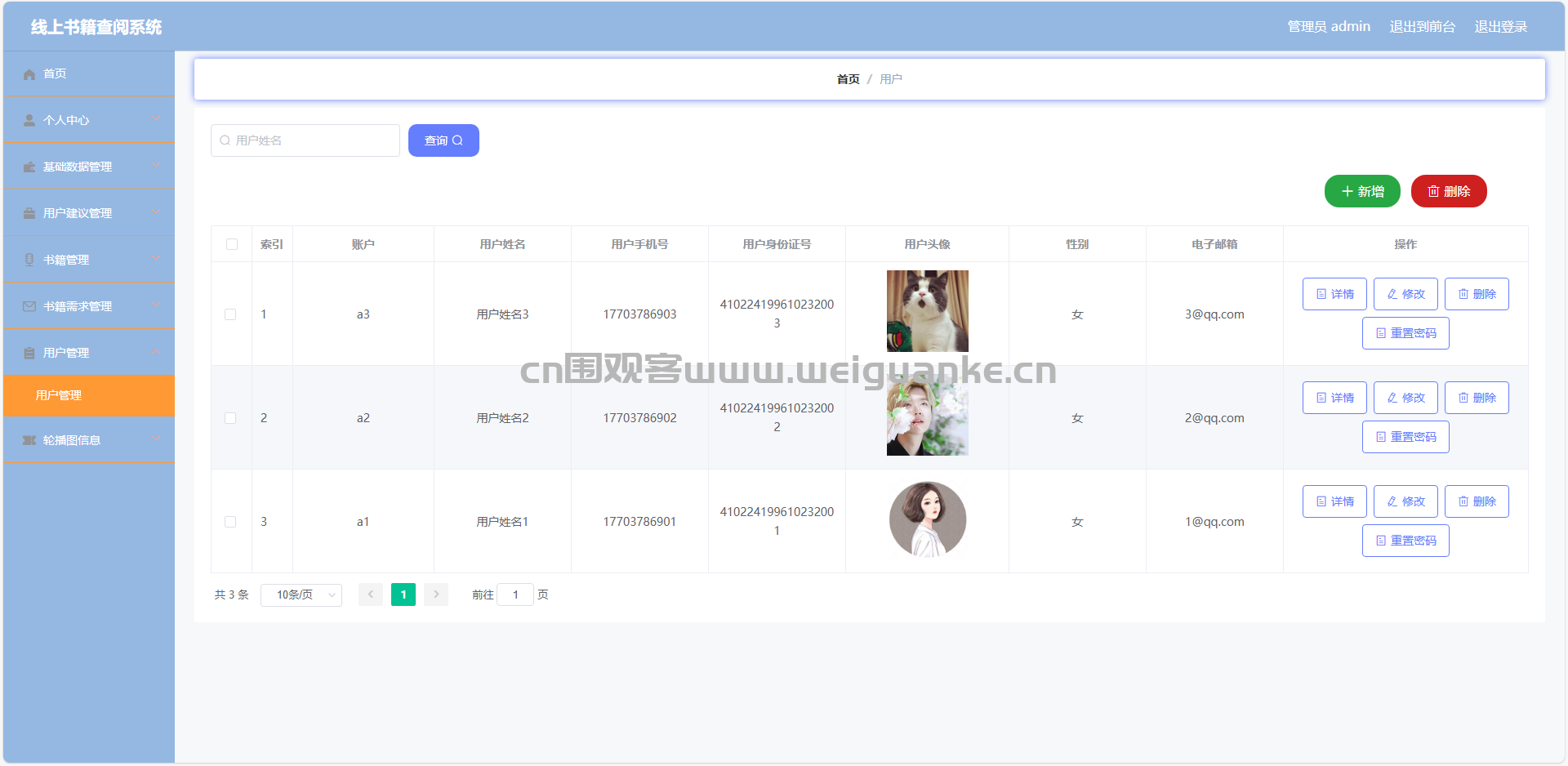The height and width of the screenshot is (766, 1568).
Task: Click the 退出到前台 link
Action: pos(1423,27)
